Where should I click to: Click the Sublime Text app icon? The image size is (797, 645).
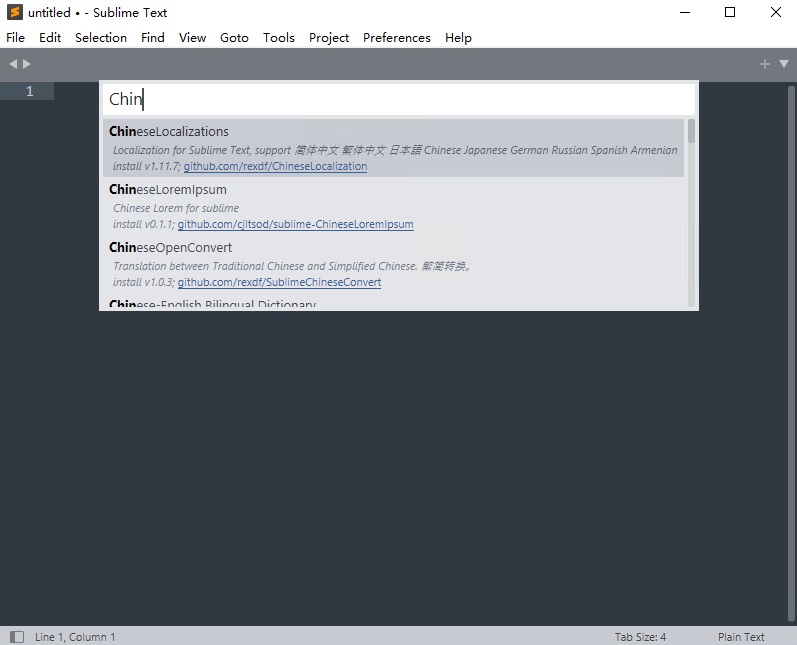click(x=15, y=12)
